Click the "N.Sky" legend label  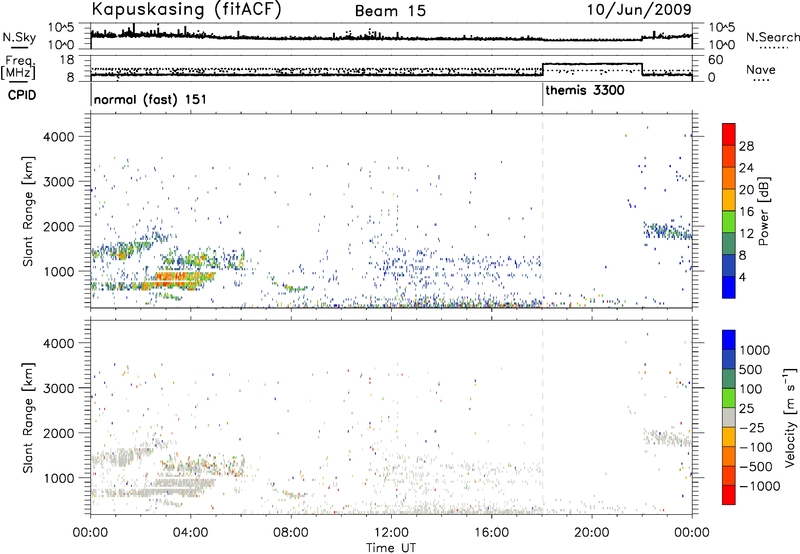[x=19, y=37]
